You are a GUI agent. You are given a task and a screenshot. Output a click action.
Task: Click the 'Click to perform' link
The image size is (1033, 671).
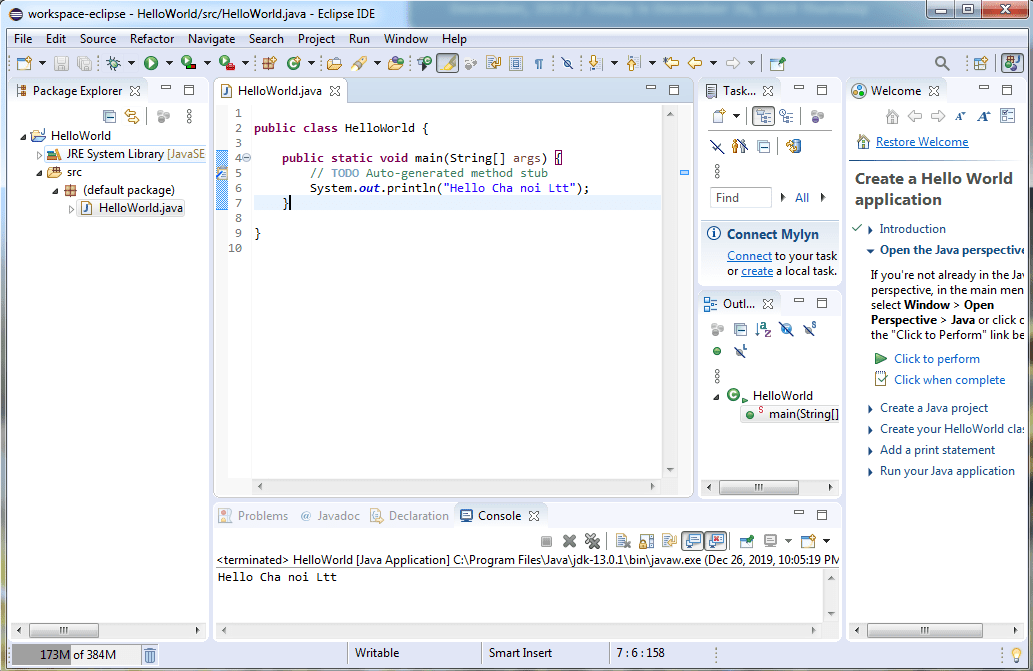tap(936, 359)
